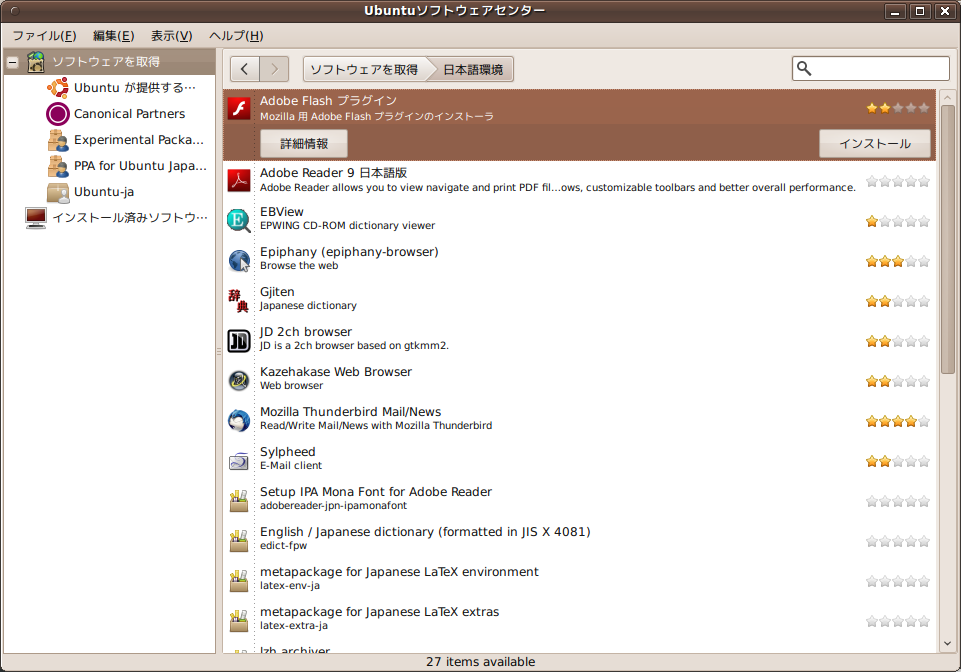Click the ソフトウェアを取得 sidebar icon
This screenshot has width=961, height=672.
(x=36, y=62)
